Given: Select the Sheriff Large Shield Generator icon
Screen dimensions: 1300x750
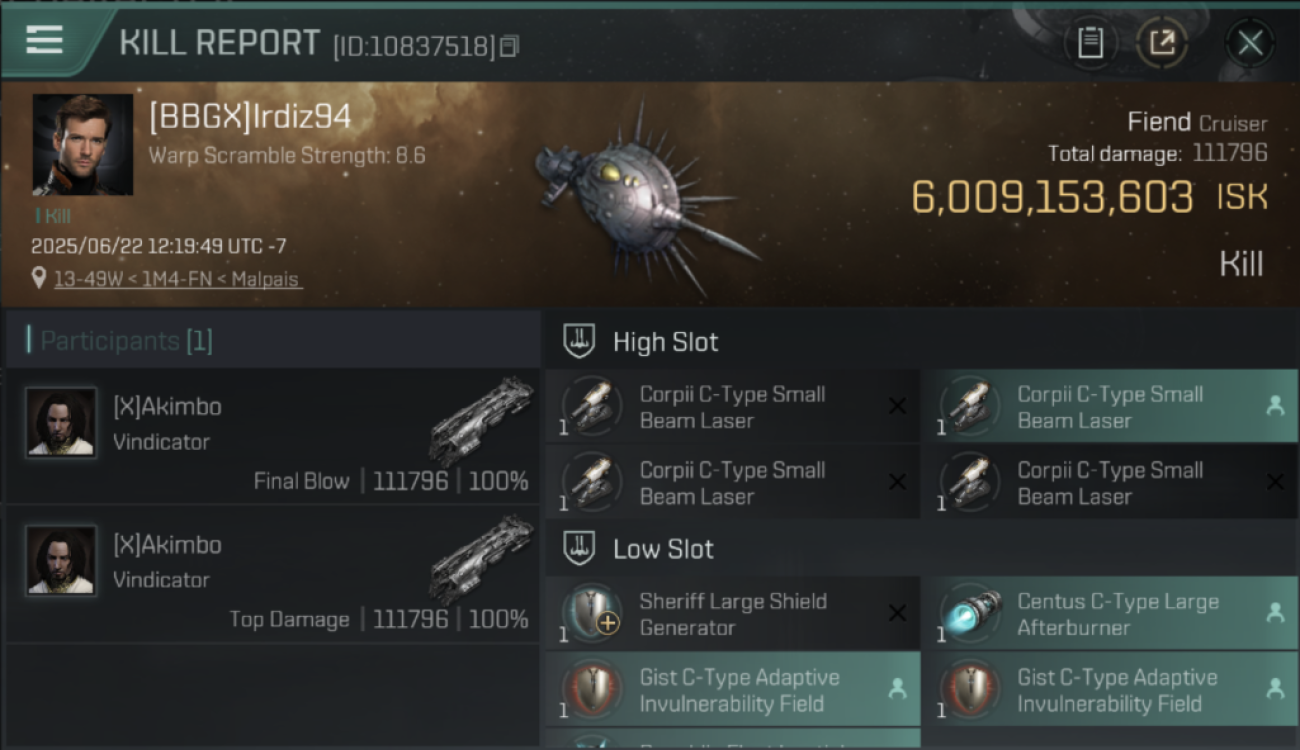Looking at the screenshot, I should (592, 613).
